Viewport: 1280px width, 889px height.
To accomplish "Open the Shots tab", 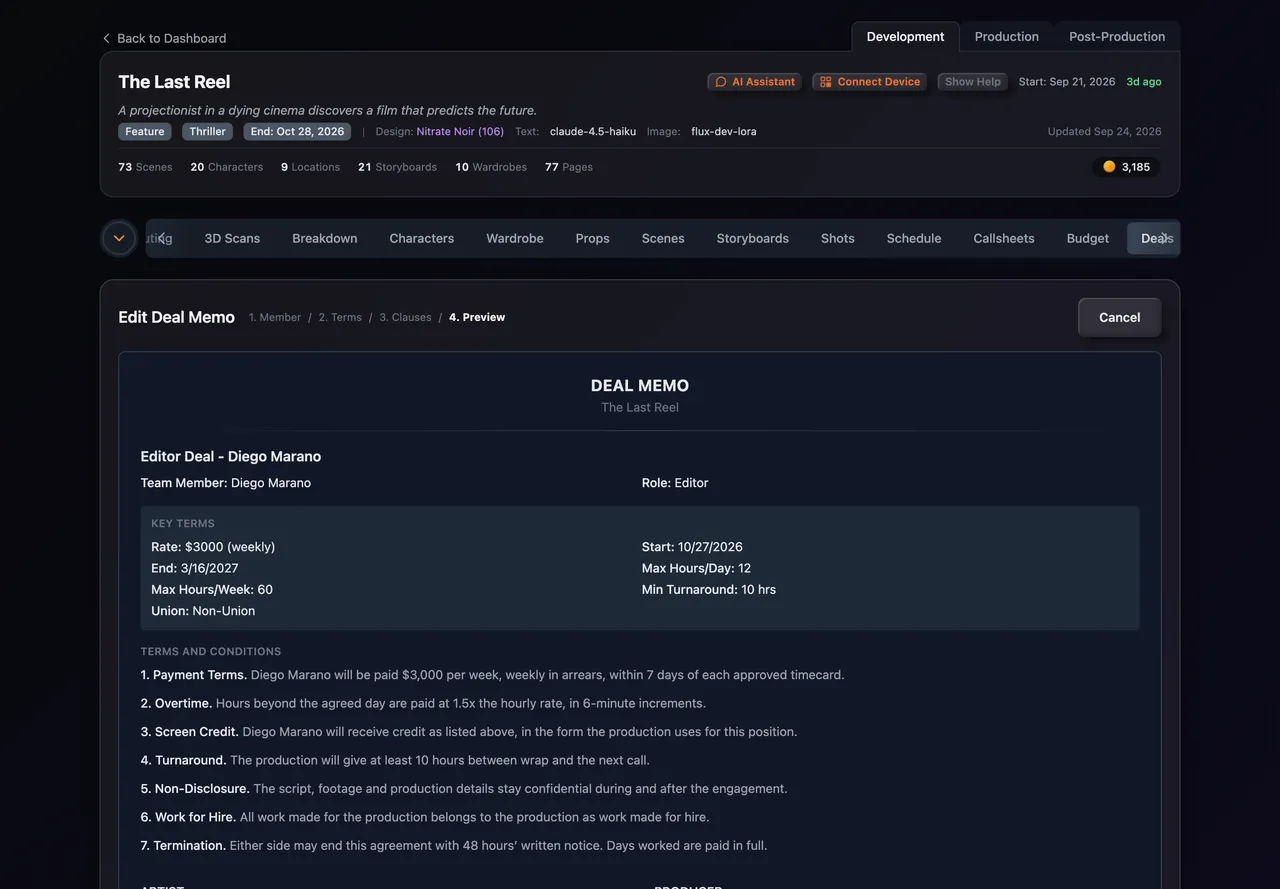I will (x=838, y=238).
